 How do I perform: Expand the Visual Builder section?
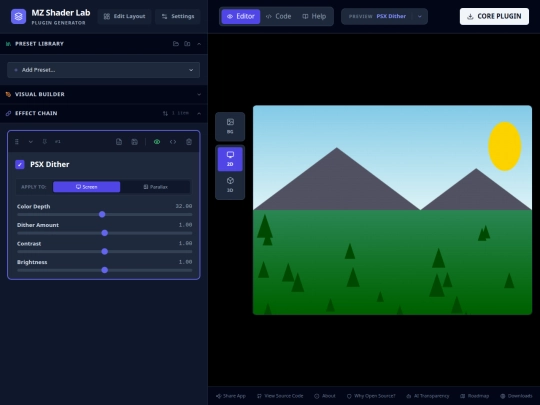click(199, 94)
